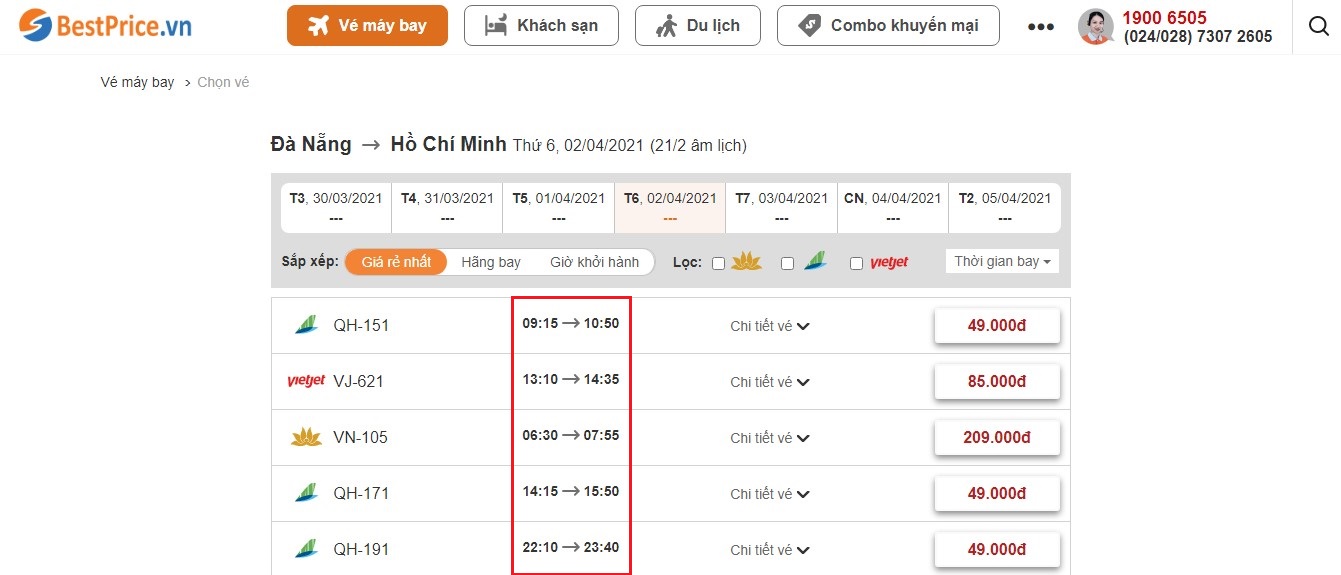
Task: Tick the Vietnam Airlines filter checkbox
Action: click(x=718, y=263)
